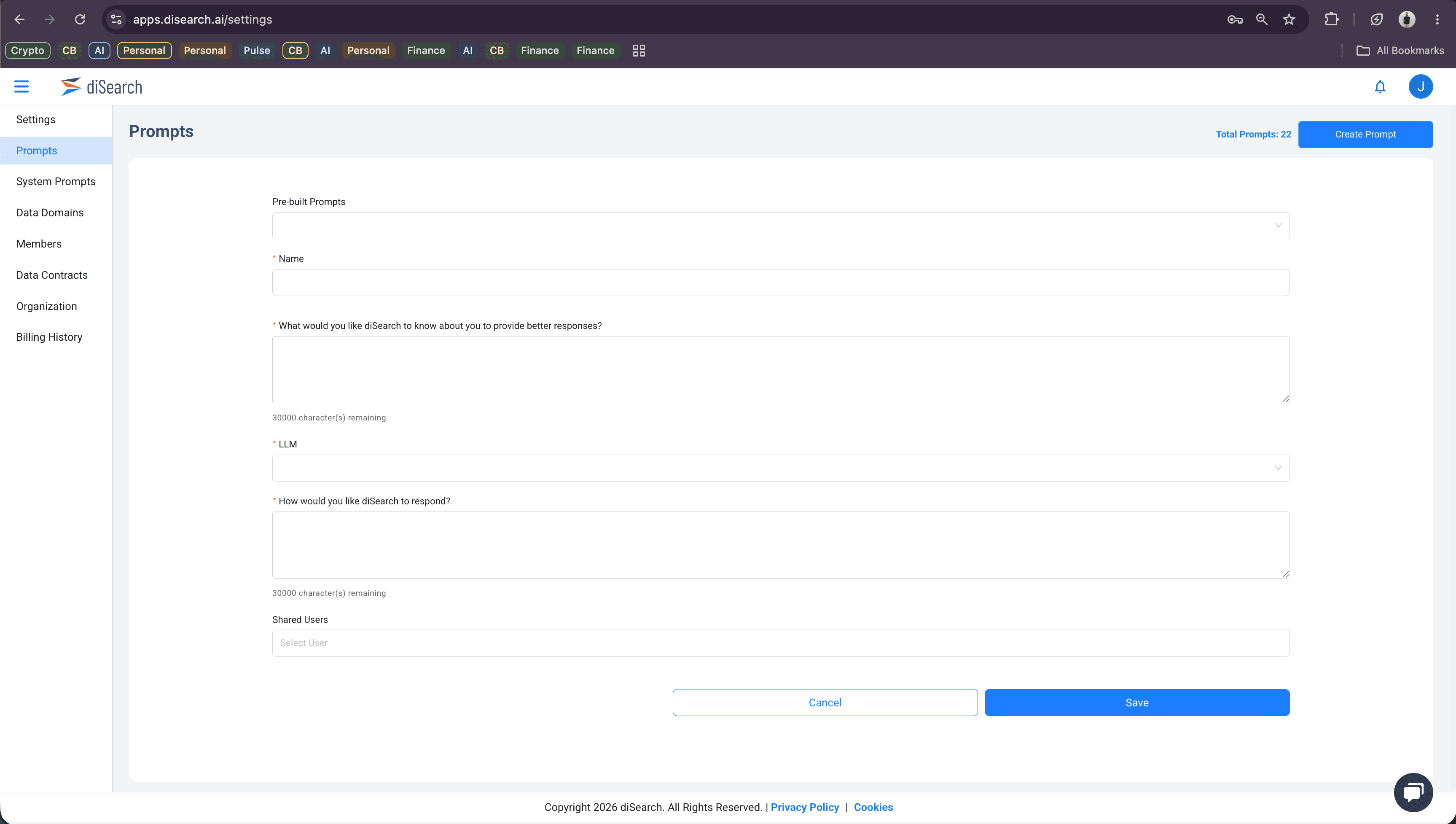This screenshot has height=824, width=1456.
Task: Click the Cancel button
Action: [x=825, y=702]
